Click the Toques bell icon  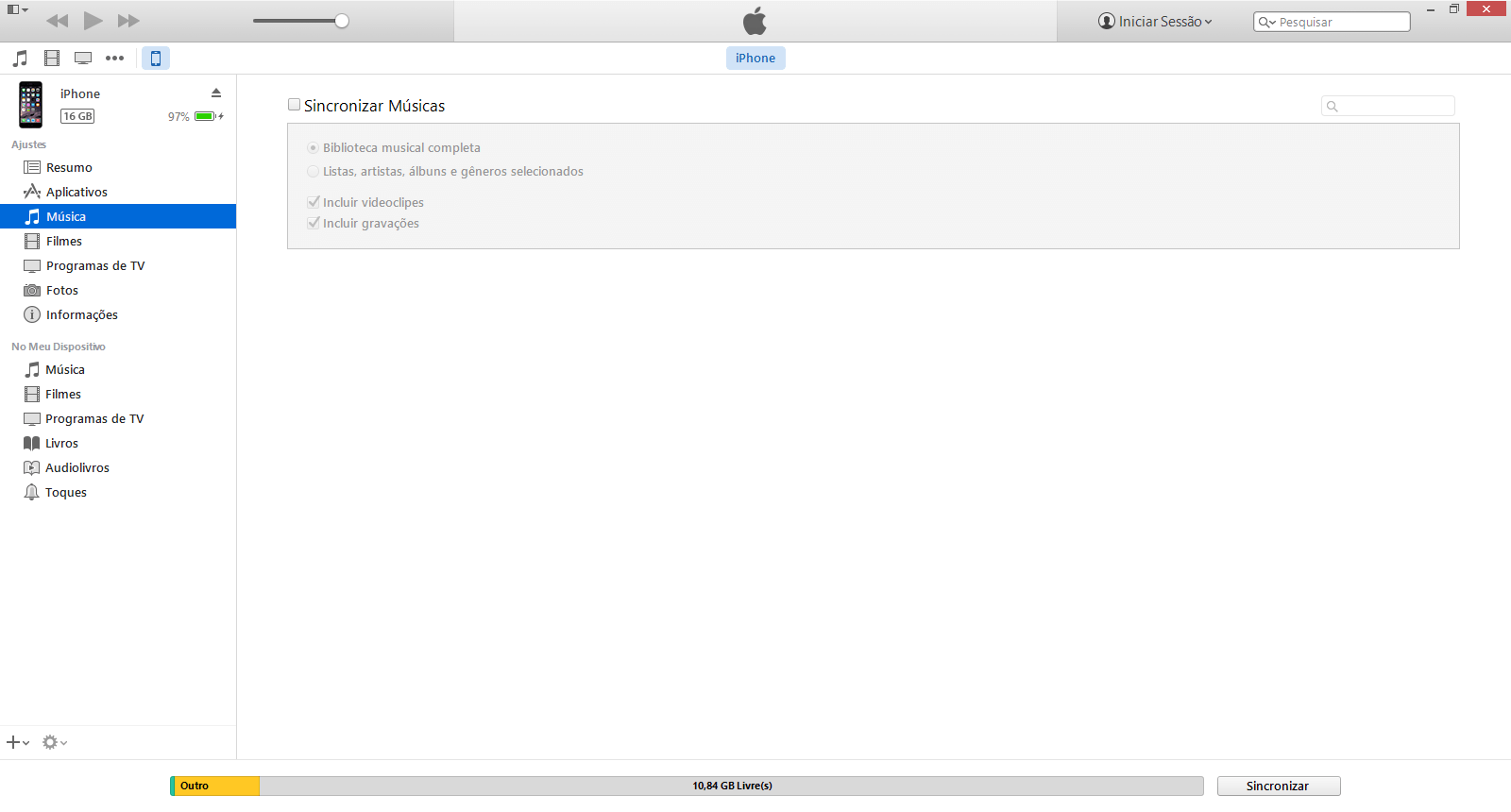[31, 492]
